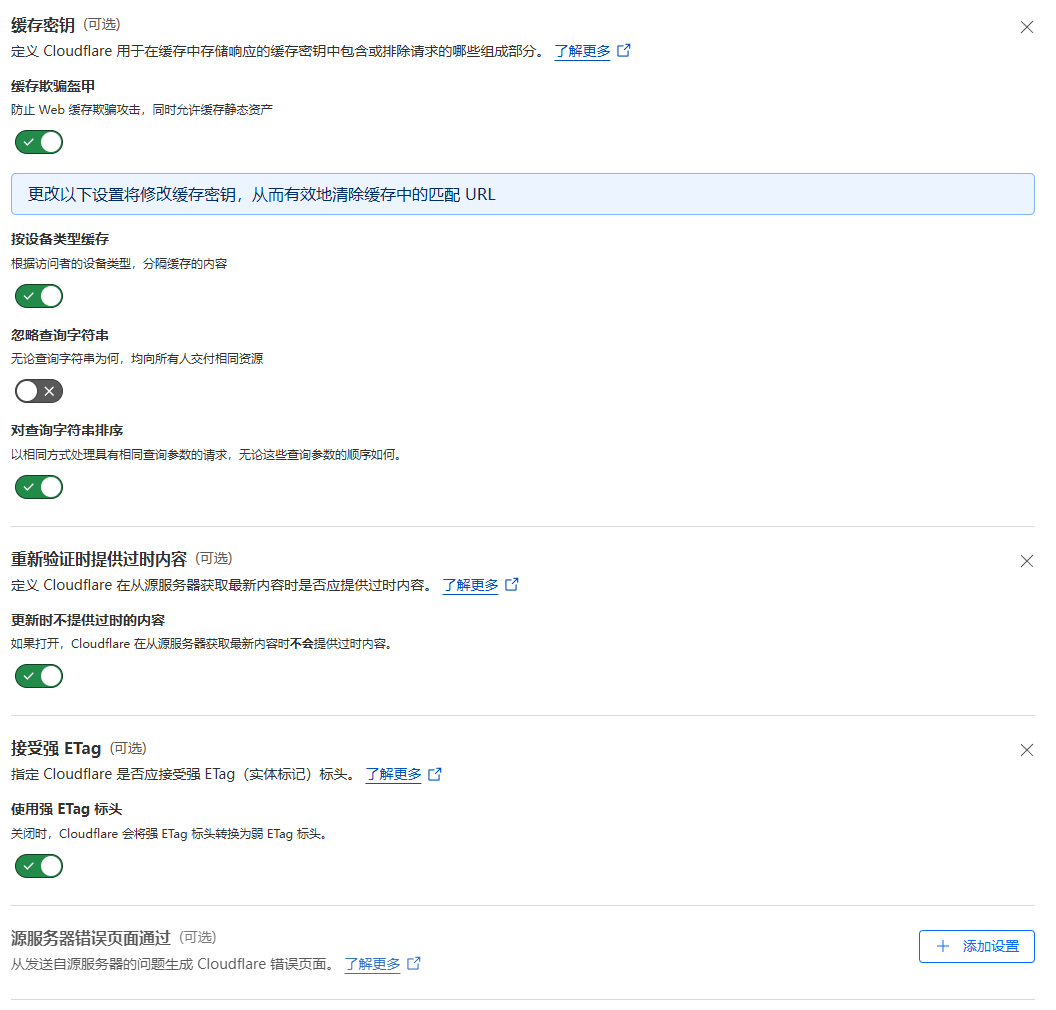Click 了解更多 under 重新验证时提供过时内容
This screenshot has height=1010, width=1056.
point(471,584)
